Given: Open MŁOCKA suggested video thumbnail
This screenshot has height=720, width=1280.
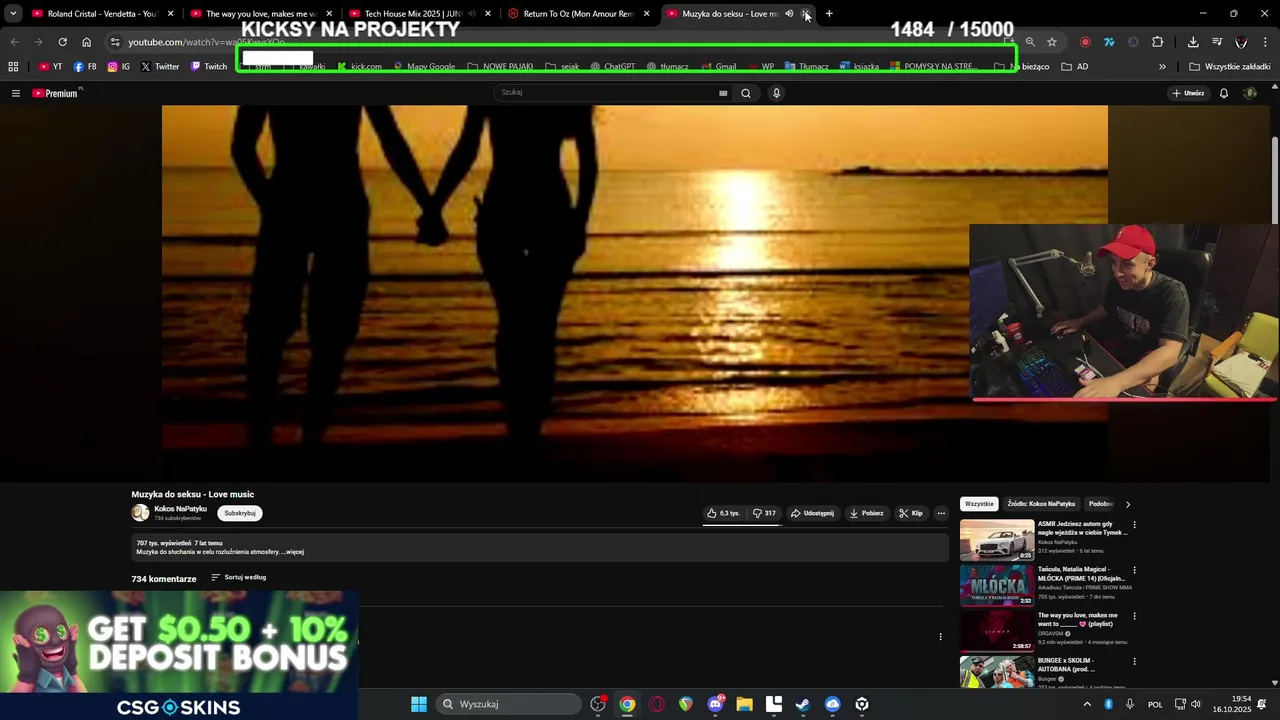Looking at the screenshot, I should coord(997,585).
